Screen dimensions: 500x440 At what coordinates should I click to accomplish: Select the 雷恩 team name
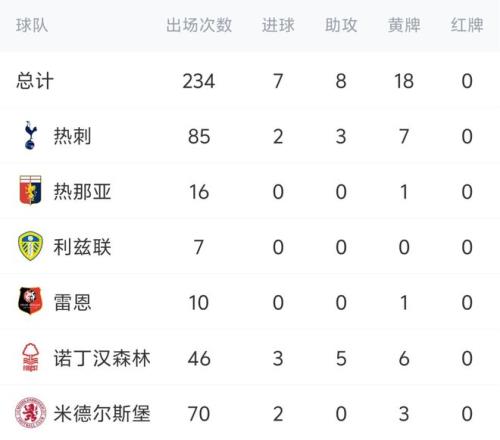pyautogui.click(x=72, y=302)
